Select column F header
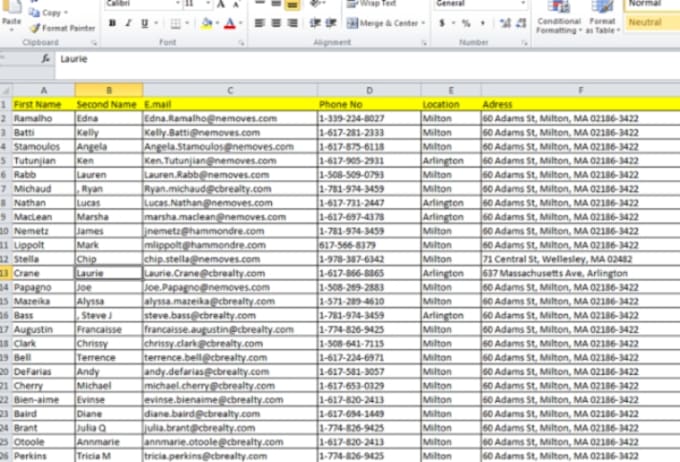Screen dimensions: 680x462 pos(581,90)
